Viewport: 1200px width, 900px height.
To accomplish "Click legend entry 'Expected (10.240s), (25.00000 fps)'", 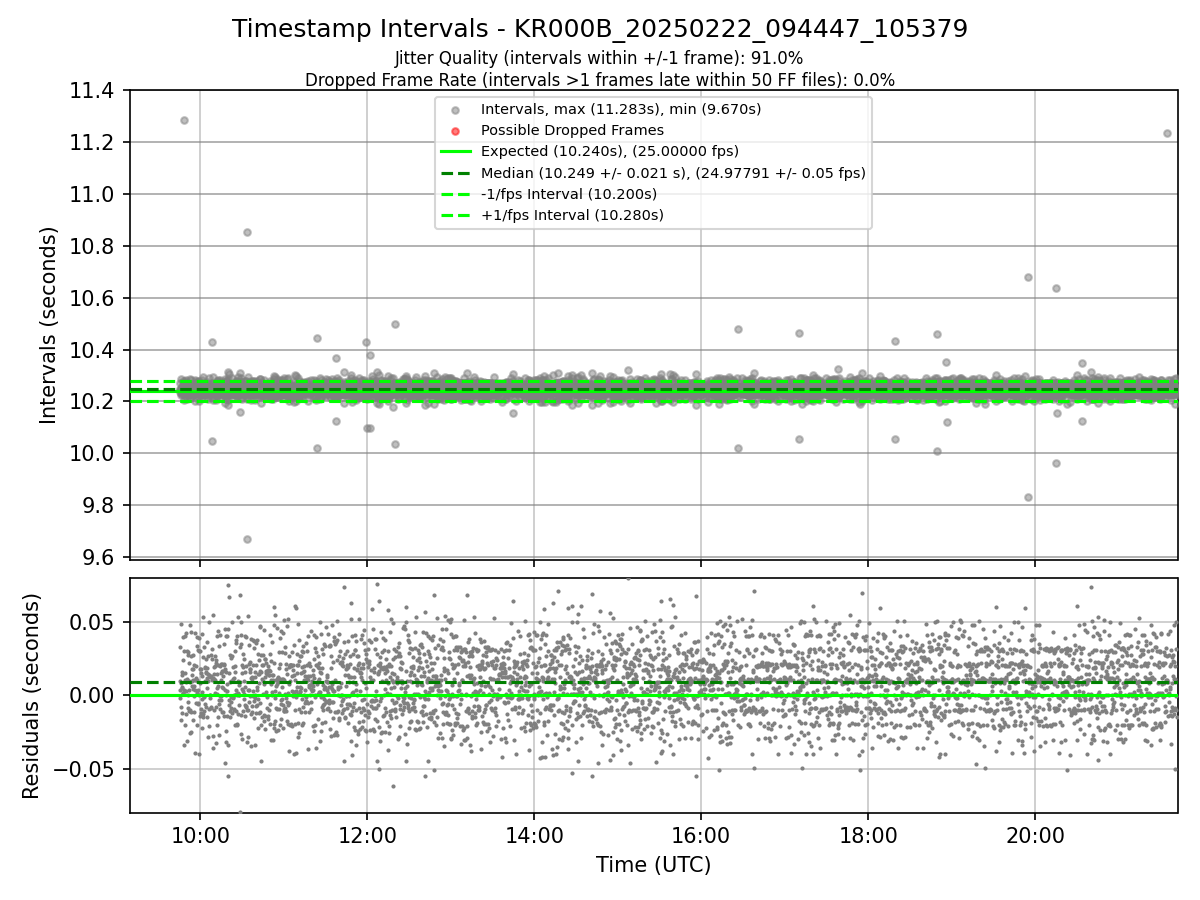I will pos(610,151).
